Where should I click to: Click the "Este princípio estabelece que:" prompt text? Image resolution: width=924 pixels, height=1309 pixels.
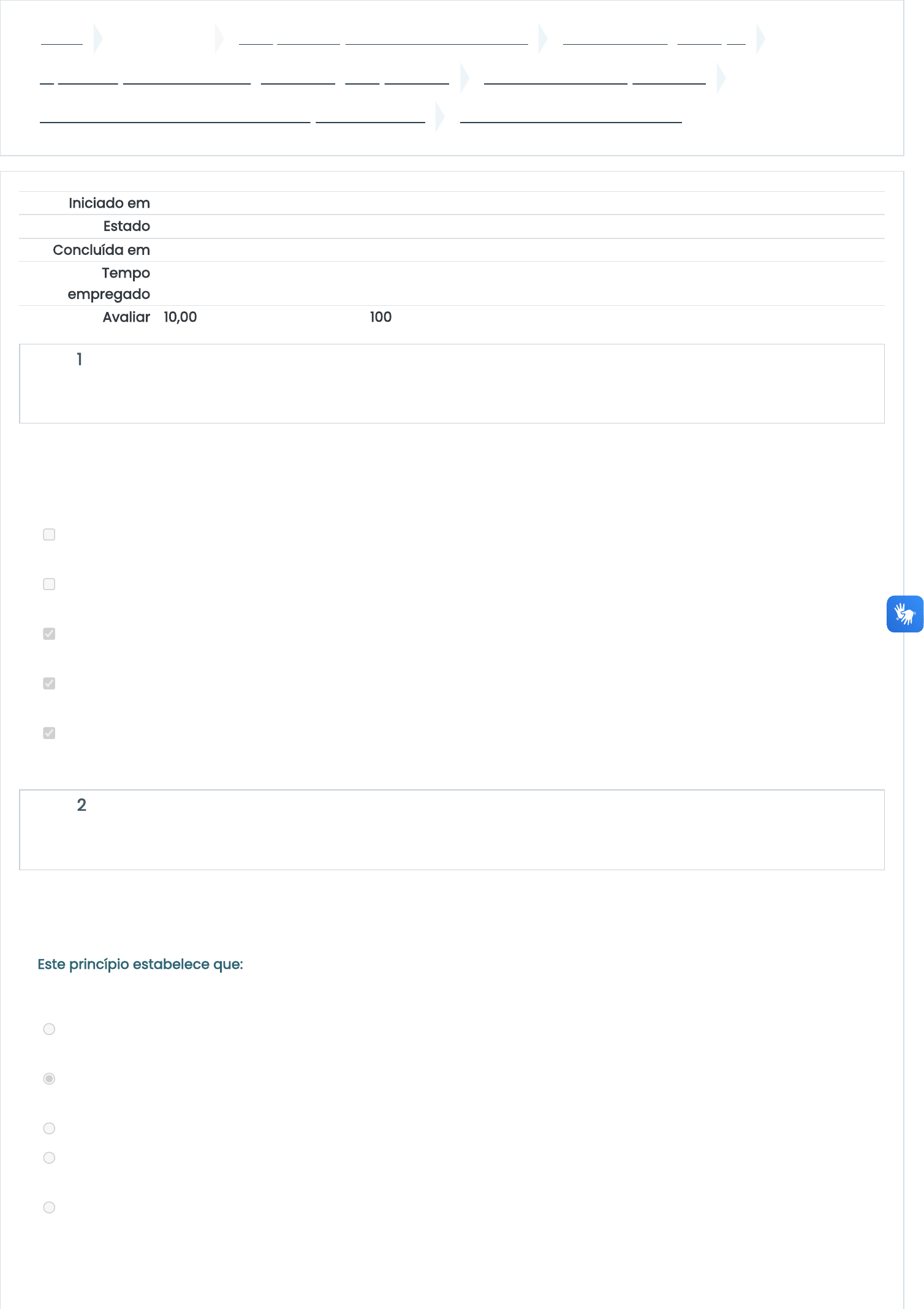140,965
